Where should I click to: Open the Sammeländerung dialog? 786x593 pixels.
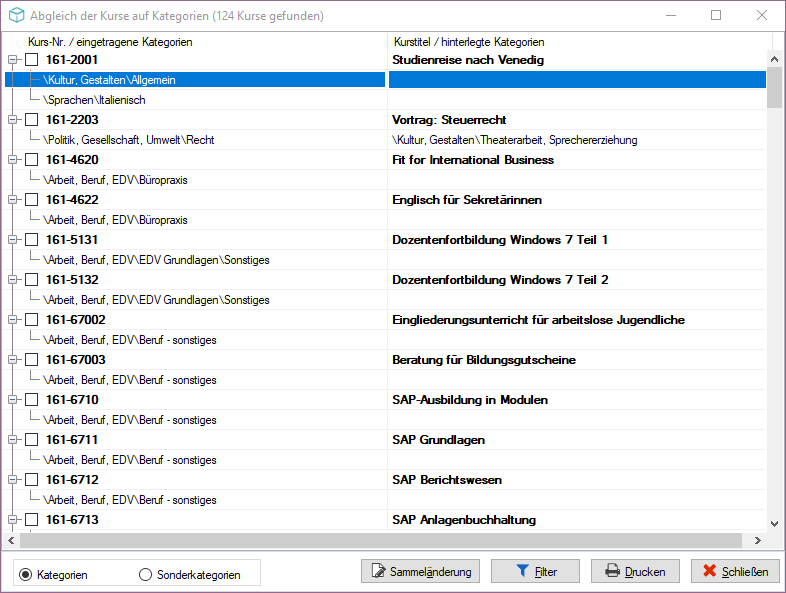420,571
